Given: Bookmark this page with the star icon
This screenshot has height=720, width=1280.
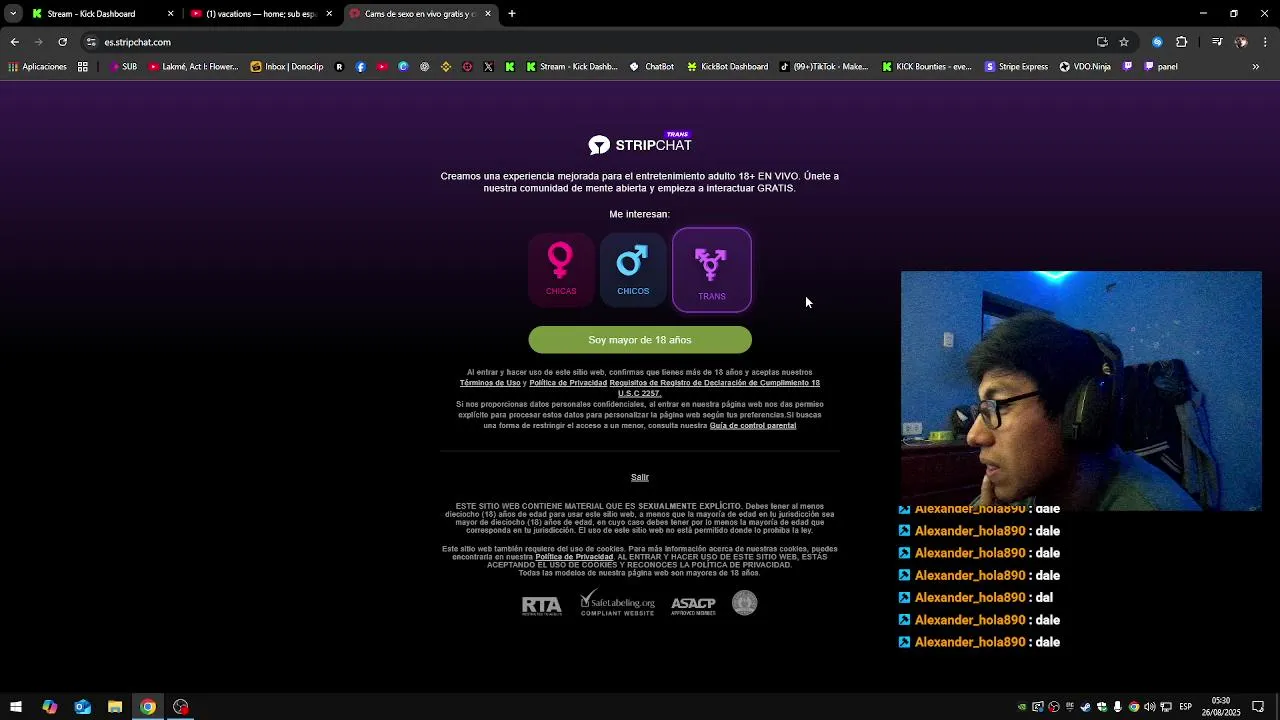Looking at the screenshot, I should point(1124,42).
